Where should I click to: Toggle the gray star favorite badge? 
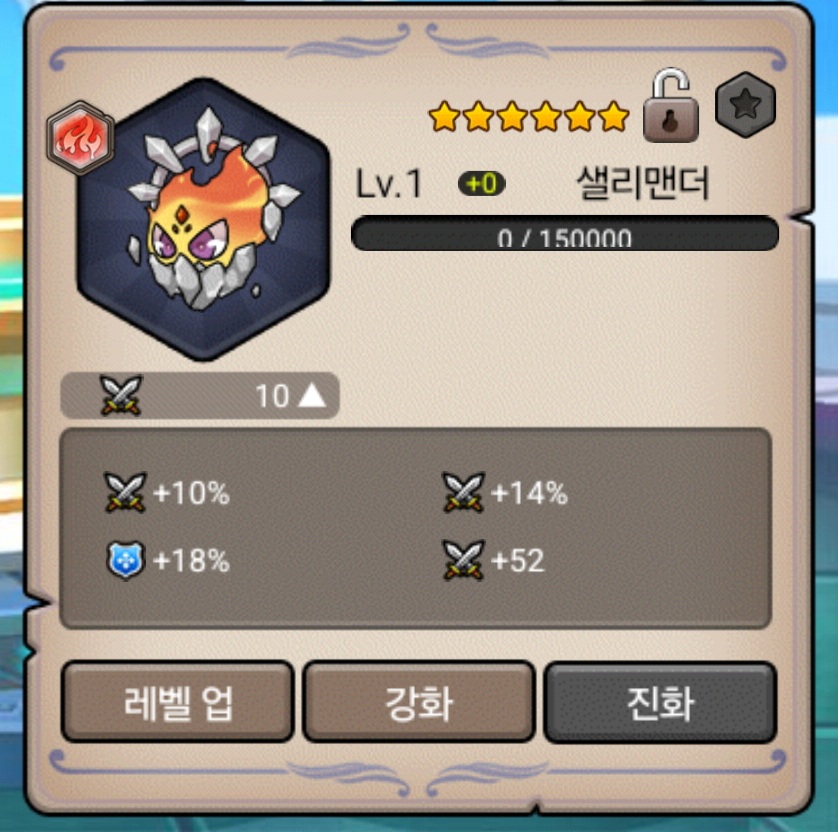[745, 105]
